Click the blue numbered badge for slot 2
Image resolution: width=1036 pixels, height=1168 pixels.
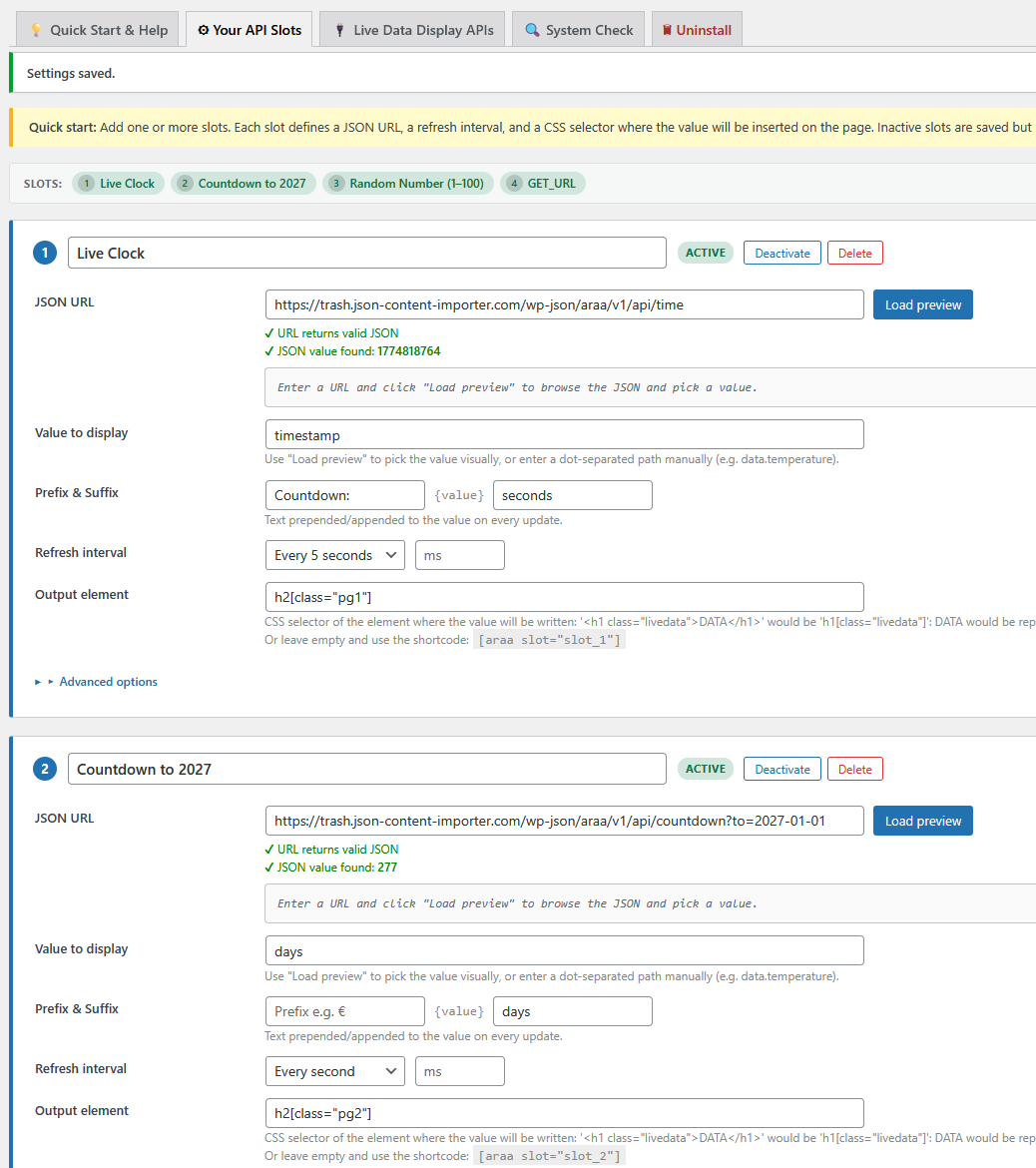(44, 769)
